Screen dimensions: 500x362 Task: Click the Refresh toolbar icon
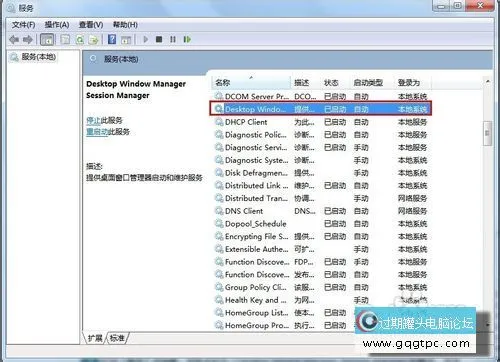tap(80, 40)
